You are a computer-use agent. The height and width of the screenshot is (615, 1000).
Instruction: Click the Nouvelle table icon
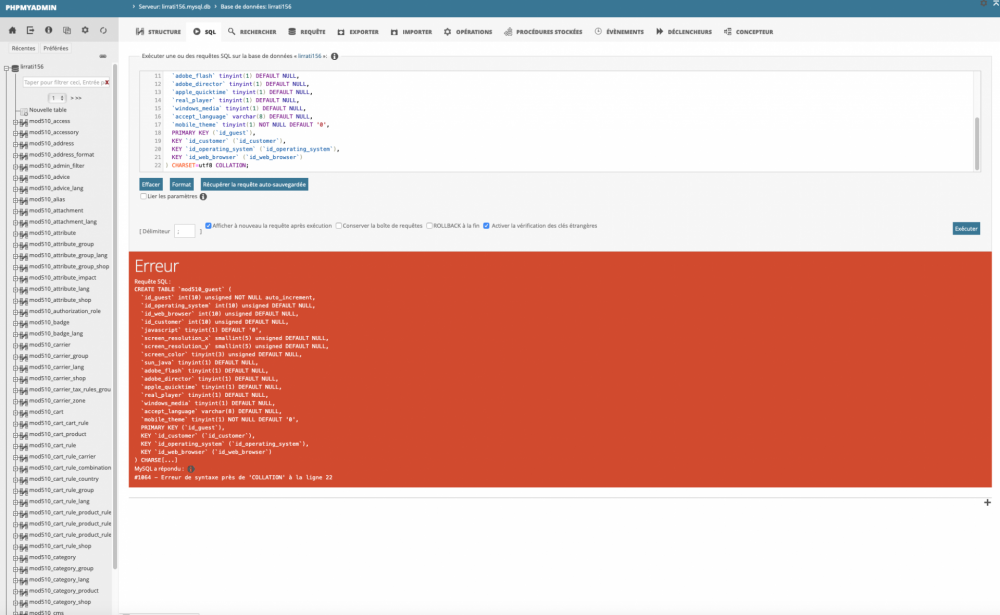[x=24, y=111]
